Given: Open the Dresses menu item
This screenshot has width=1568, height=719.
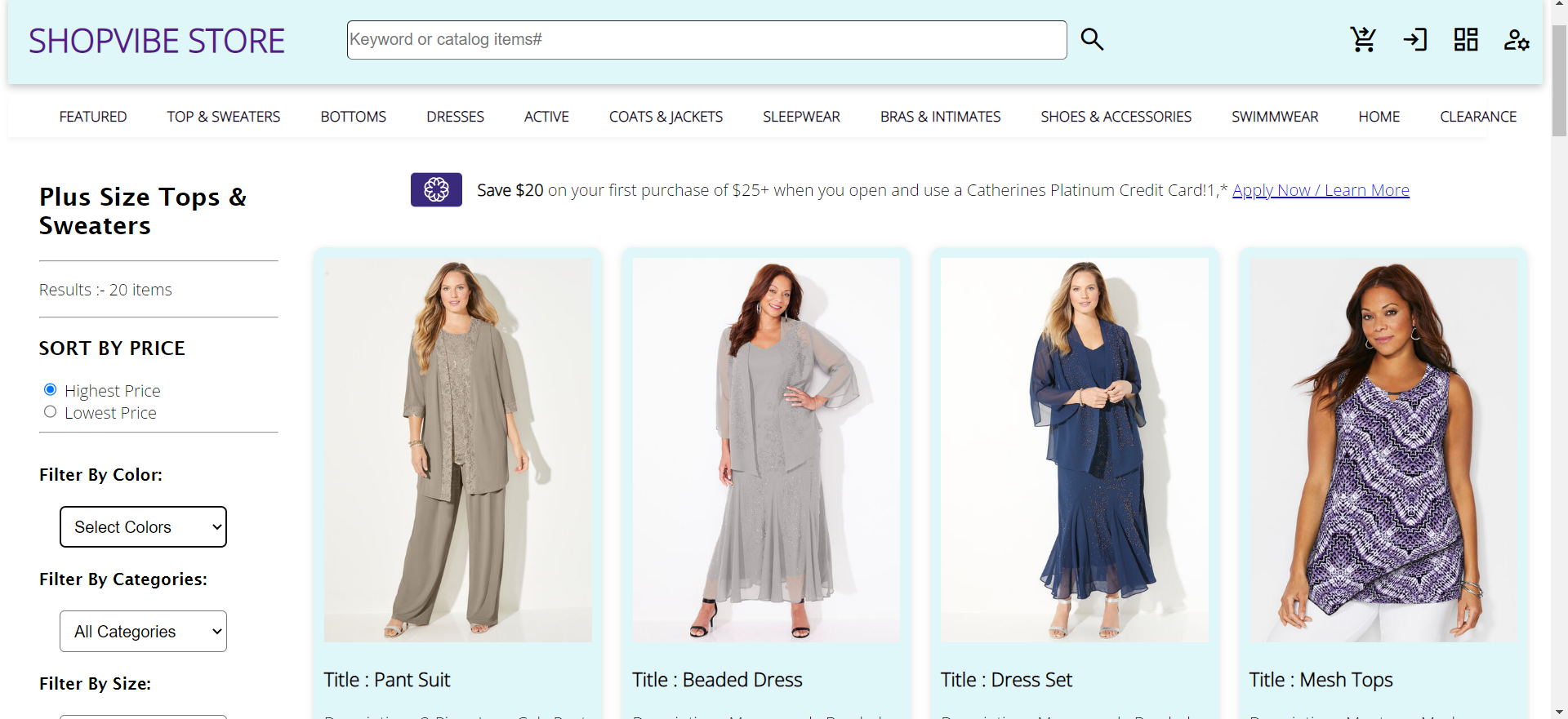Looking at the screenshot, I should [x=455, y=117].
